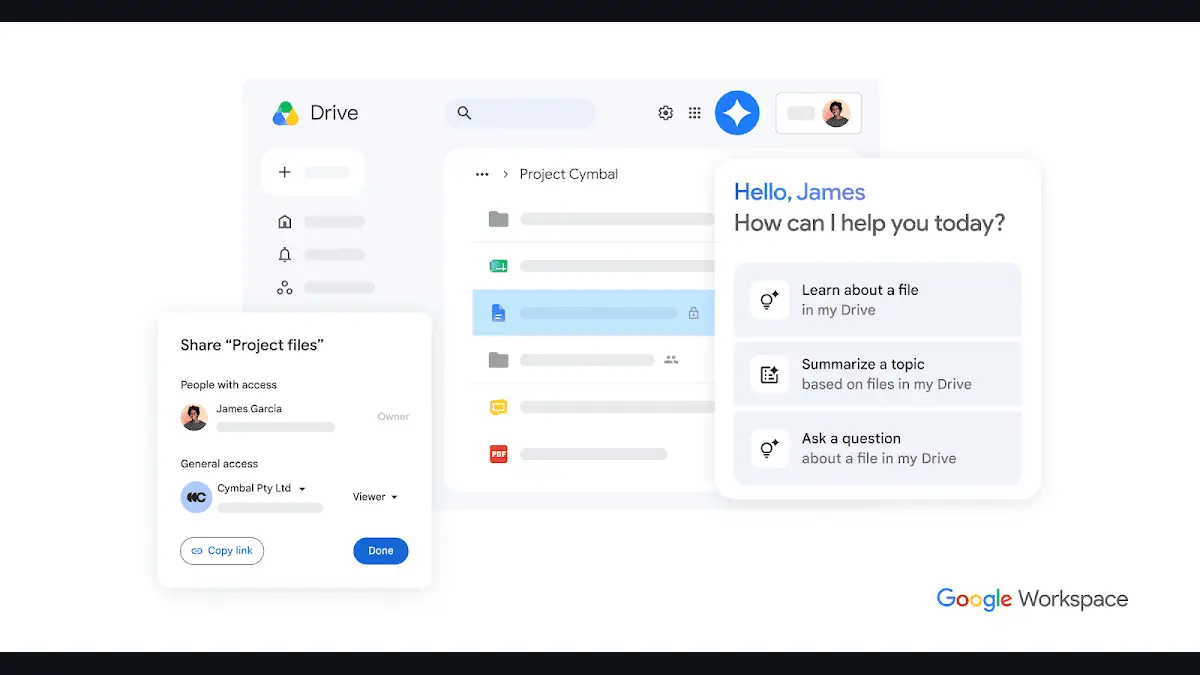Choose Learn about a file suggestion

point(878,300)
